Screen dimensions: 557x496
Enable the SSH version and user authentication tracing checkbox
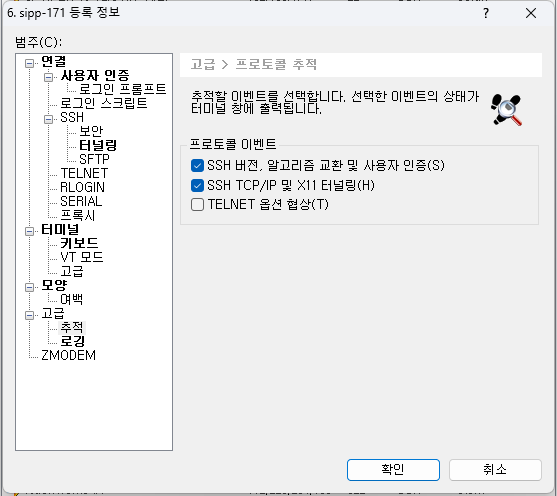point(197,166)
